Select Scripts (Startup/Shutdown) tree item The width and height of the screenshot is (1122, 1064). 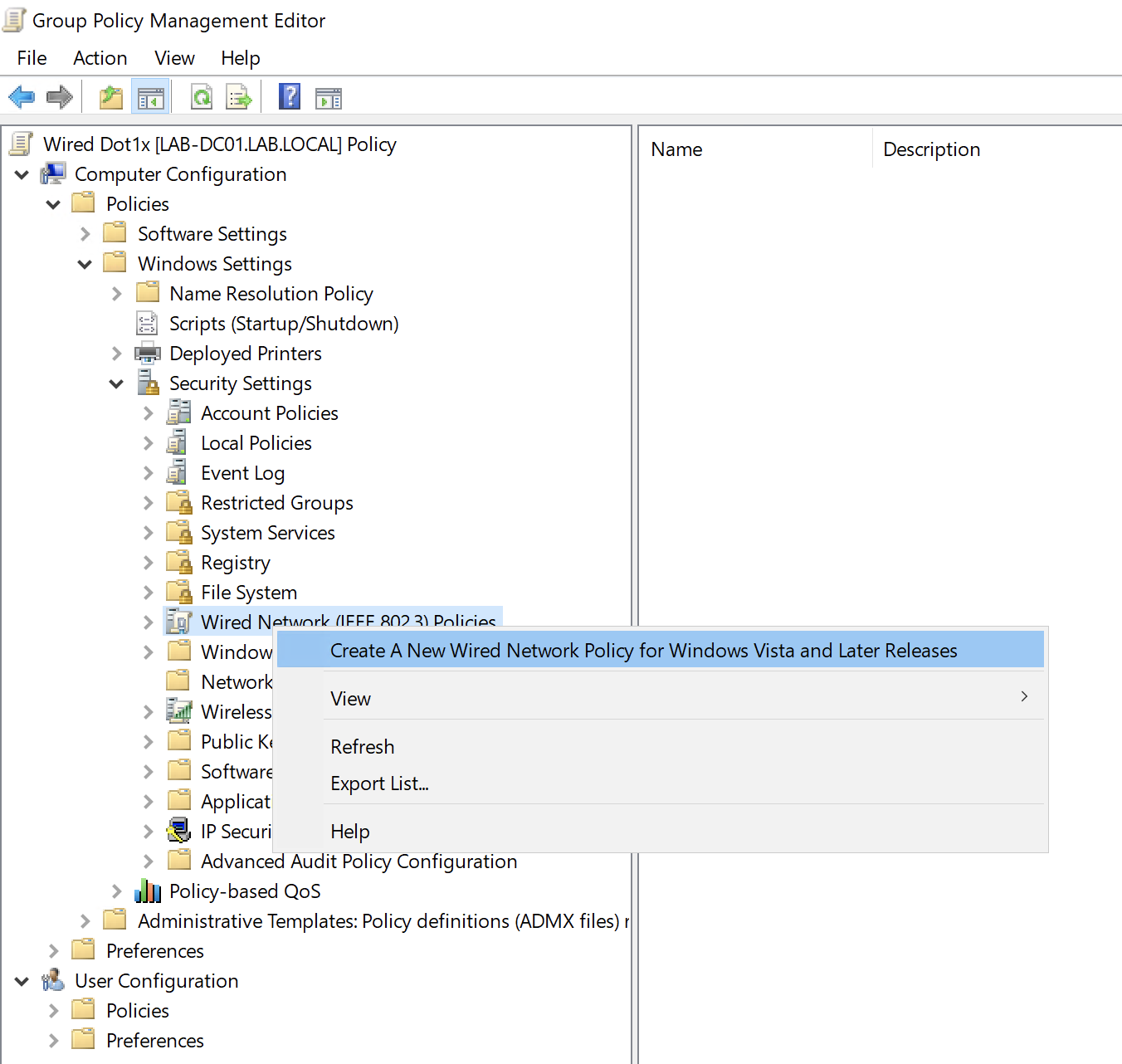pyautogui.click(x=284, y=324)
